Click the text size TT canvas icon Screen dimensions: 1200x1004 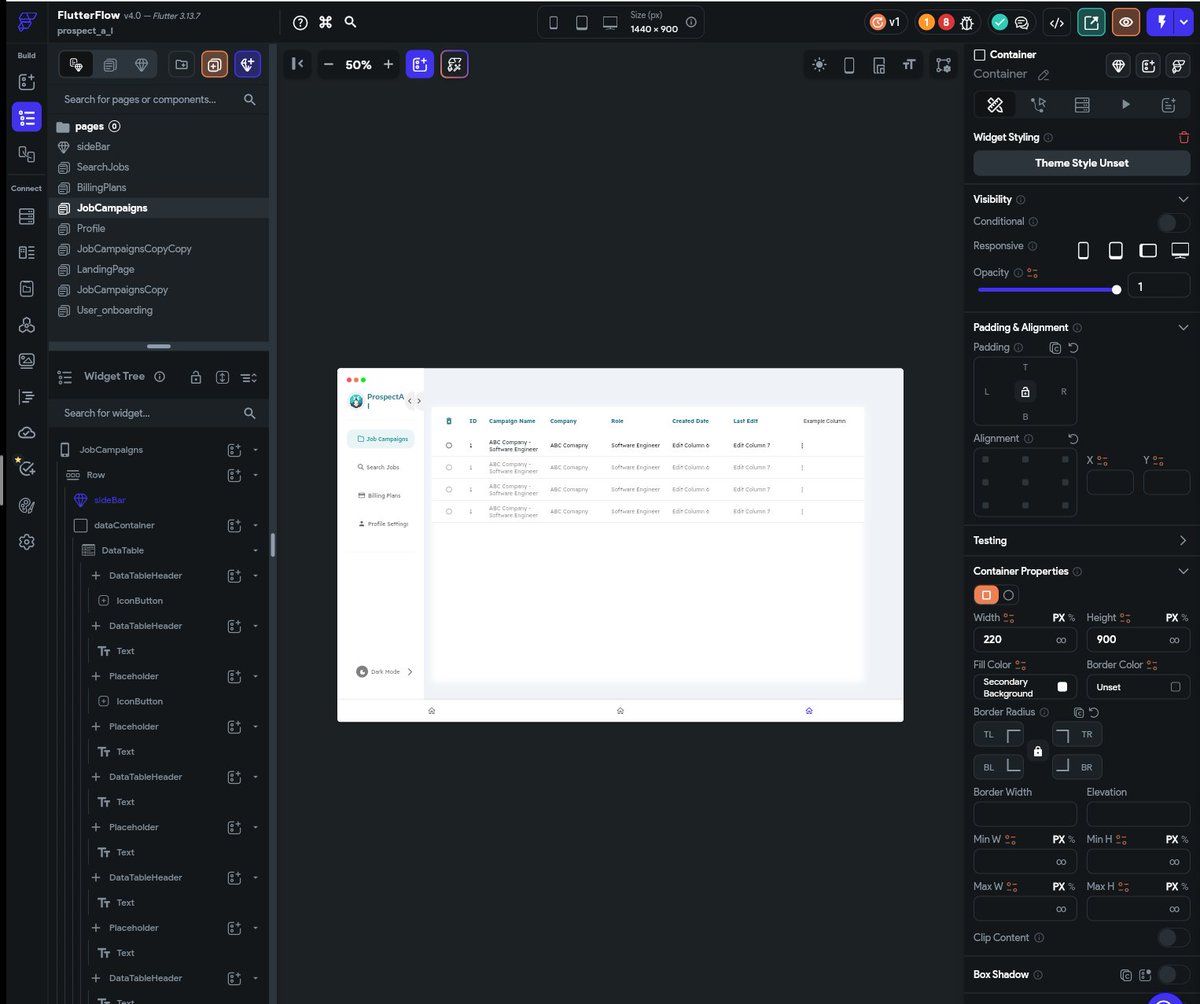point(909,65)
